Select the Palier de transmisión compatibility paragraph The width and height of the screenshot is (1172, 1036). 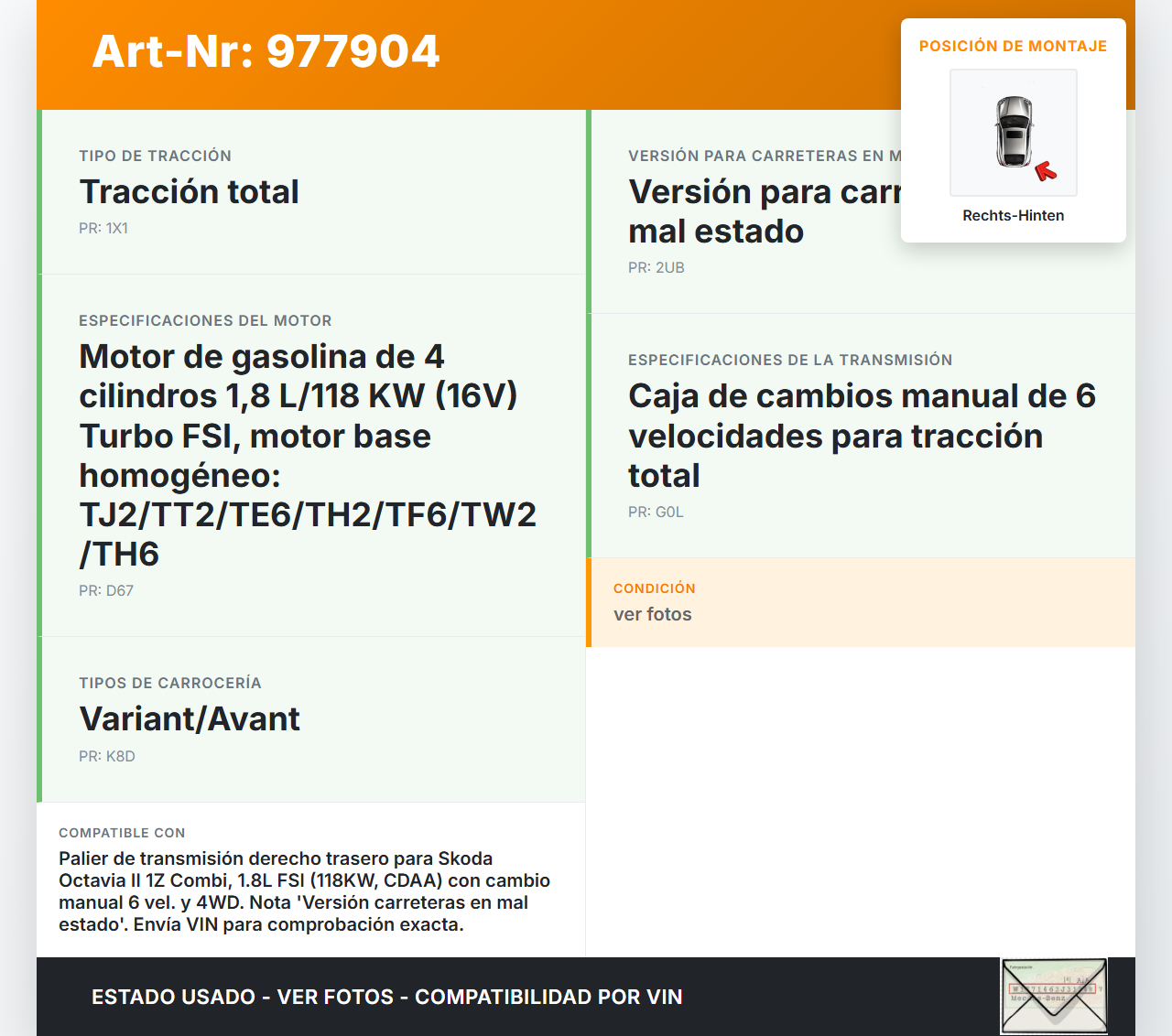(x=304, y=891)
